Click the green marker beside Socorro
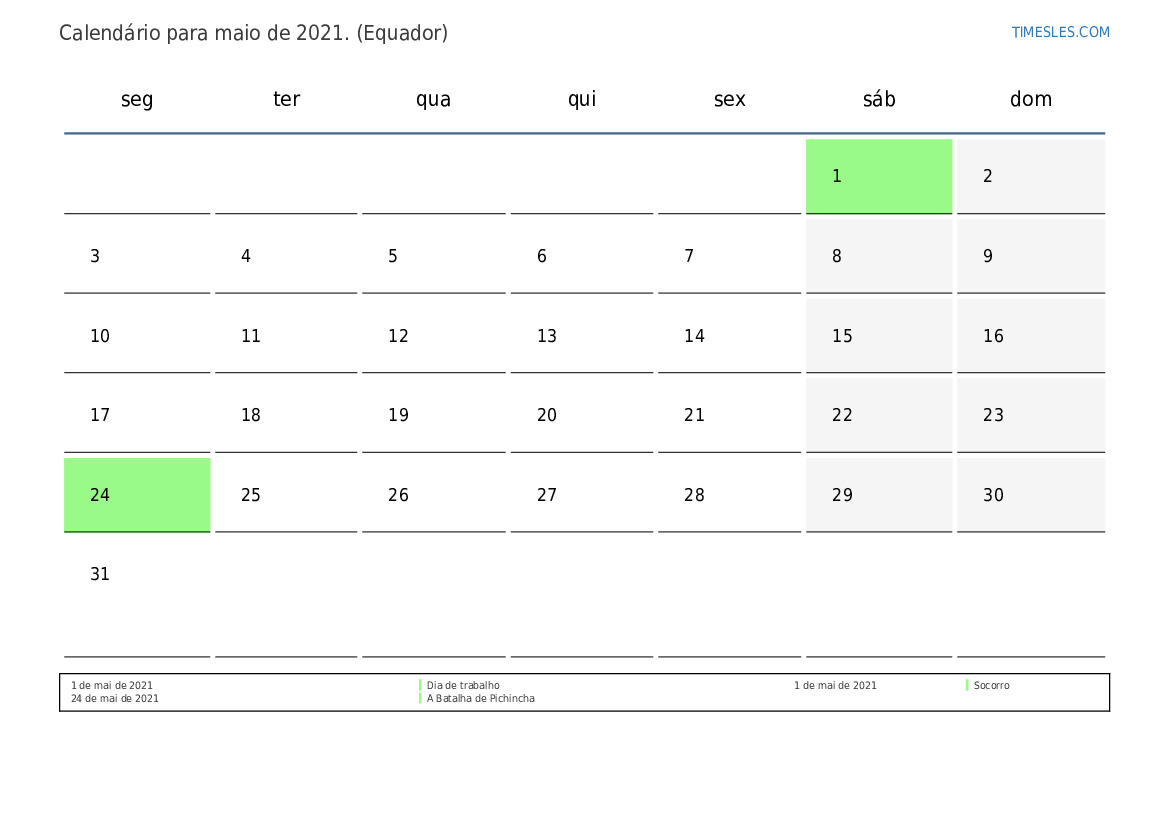Image resolution: width=1169 pixels, height=827 pixels. [x=967, y=685]
